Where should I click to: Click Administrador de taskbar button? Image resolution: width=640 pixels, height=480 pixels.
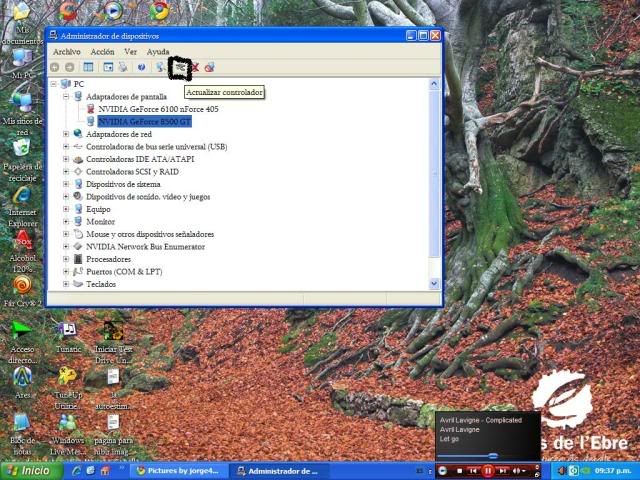tap(277, 471)
